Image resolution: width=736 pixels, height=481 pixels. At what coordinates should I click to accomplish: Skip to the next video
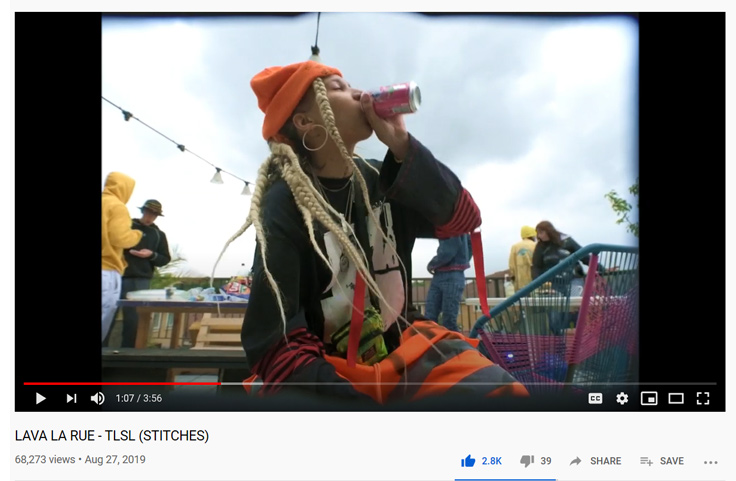(x=71, y=398)
